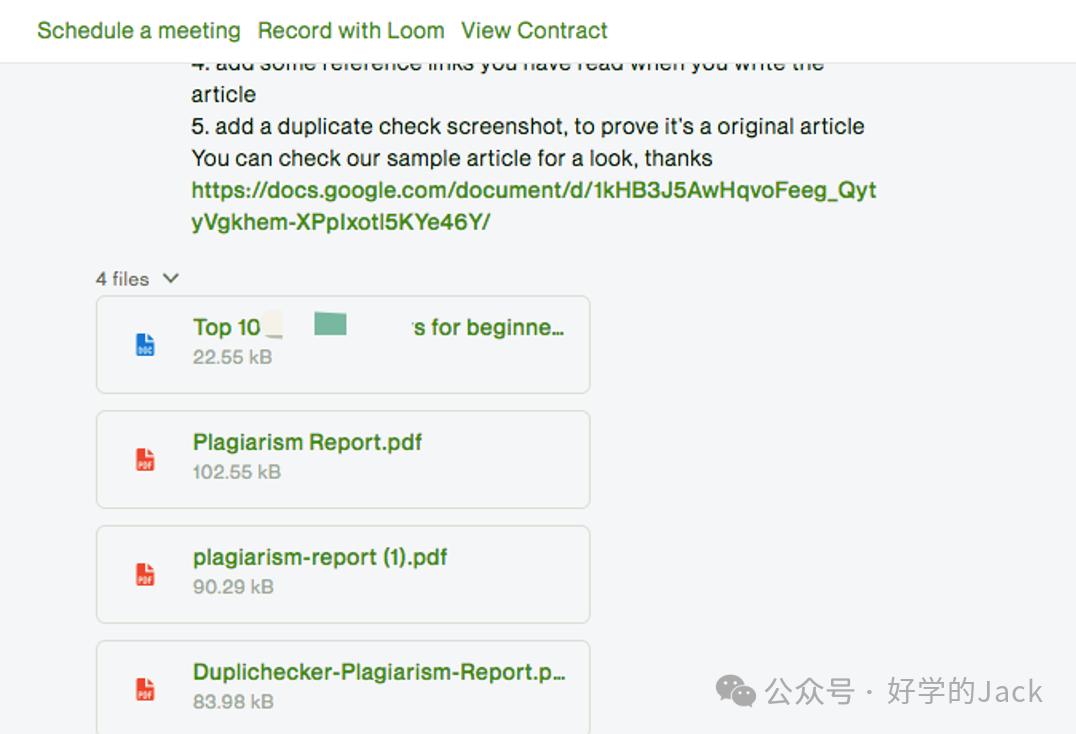Viewport: 1076px width, 734px height.
Task: Collapse the 4 files chevron arrow
Action: point(171,278)
